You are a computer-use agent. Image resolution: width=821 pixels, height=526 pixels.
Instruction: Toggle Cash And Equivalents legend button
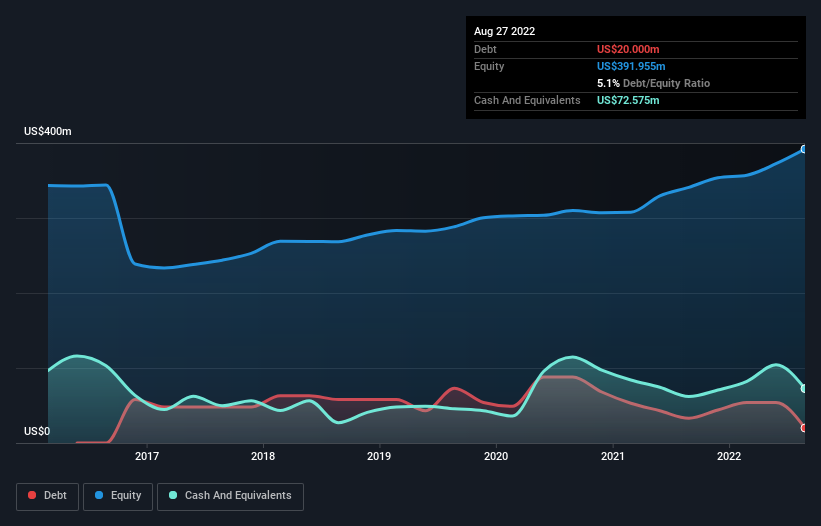230,496
